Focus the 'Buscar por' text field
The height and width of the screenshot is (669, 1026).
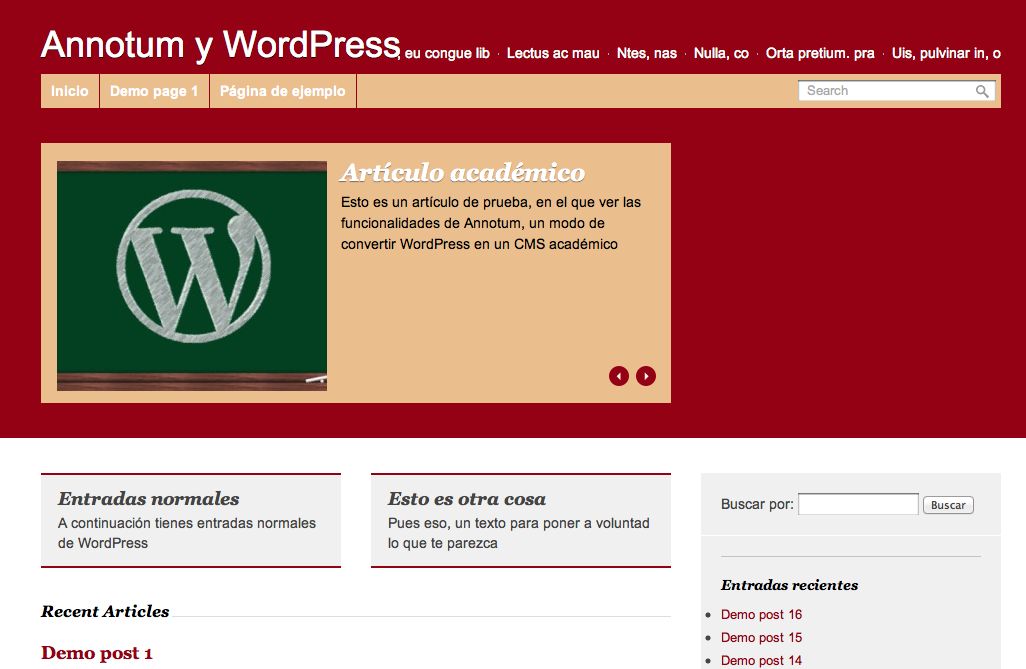click(x=858, y=504)
